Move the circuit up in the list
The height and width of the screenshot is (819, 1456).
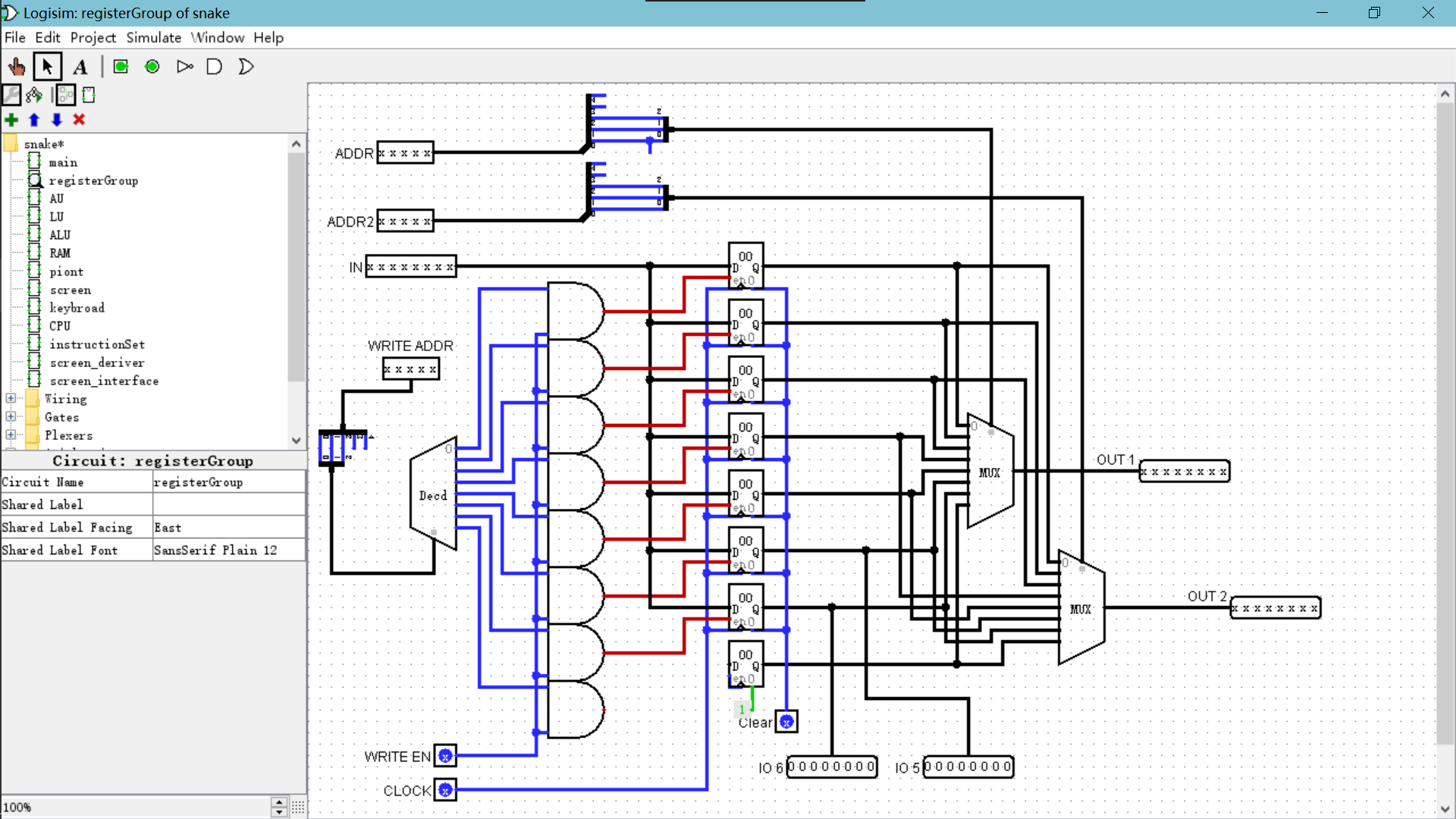click(34, 120)
